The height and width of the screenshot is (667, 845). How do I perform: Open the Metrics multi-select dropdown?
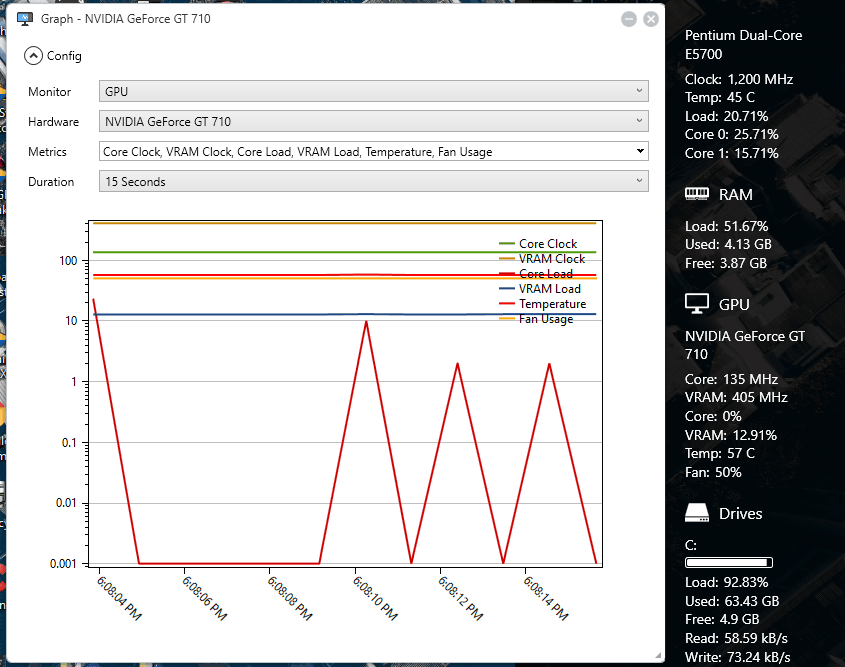373,151
